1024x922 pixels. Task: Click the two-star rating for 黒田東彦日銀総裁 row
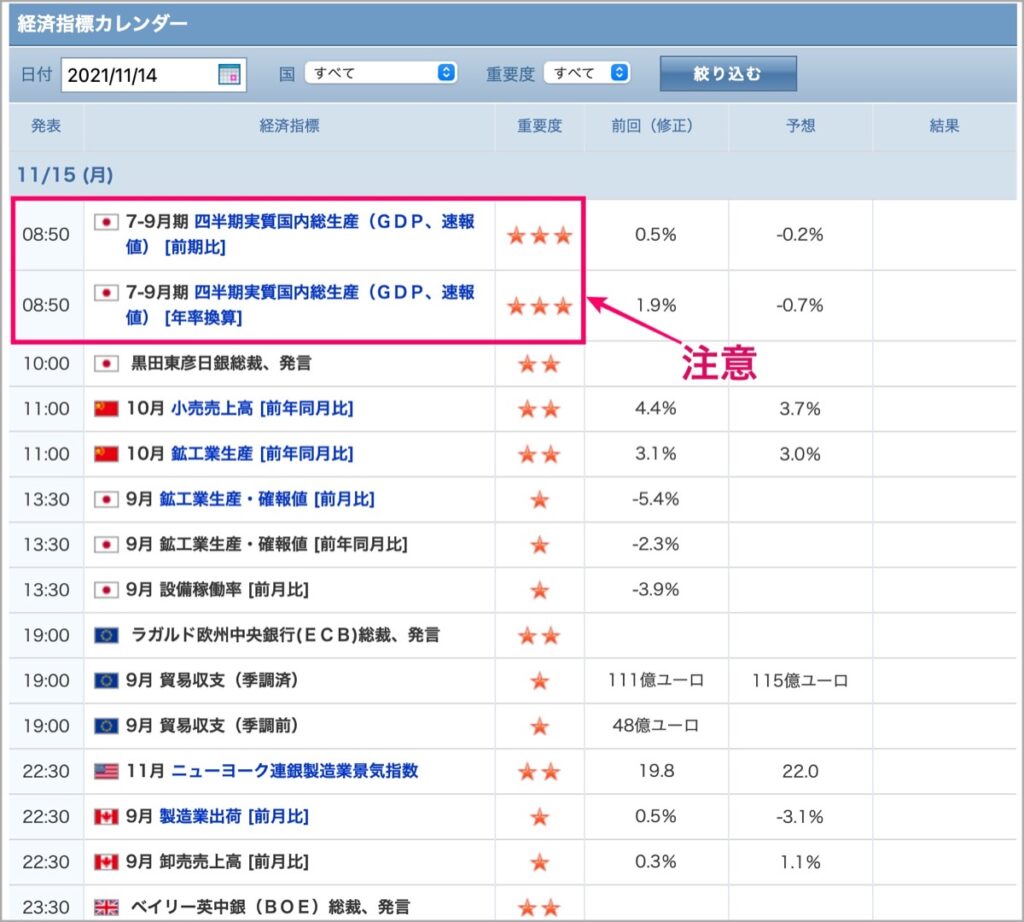point(539,364)
